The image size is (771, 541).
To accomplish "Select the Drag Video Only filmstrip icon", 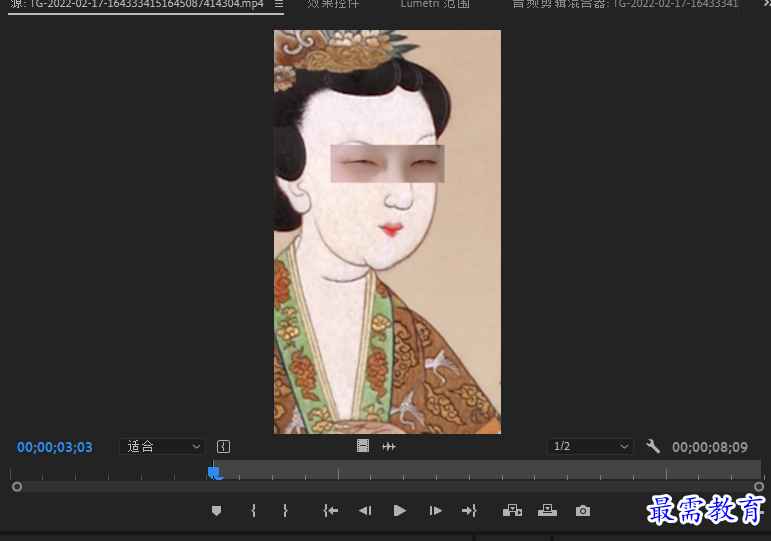I will click(x=363, y=446).
